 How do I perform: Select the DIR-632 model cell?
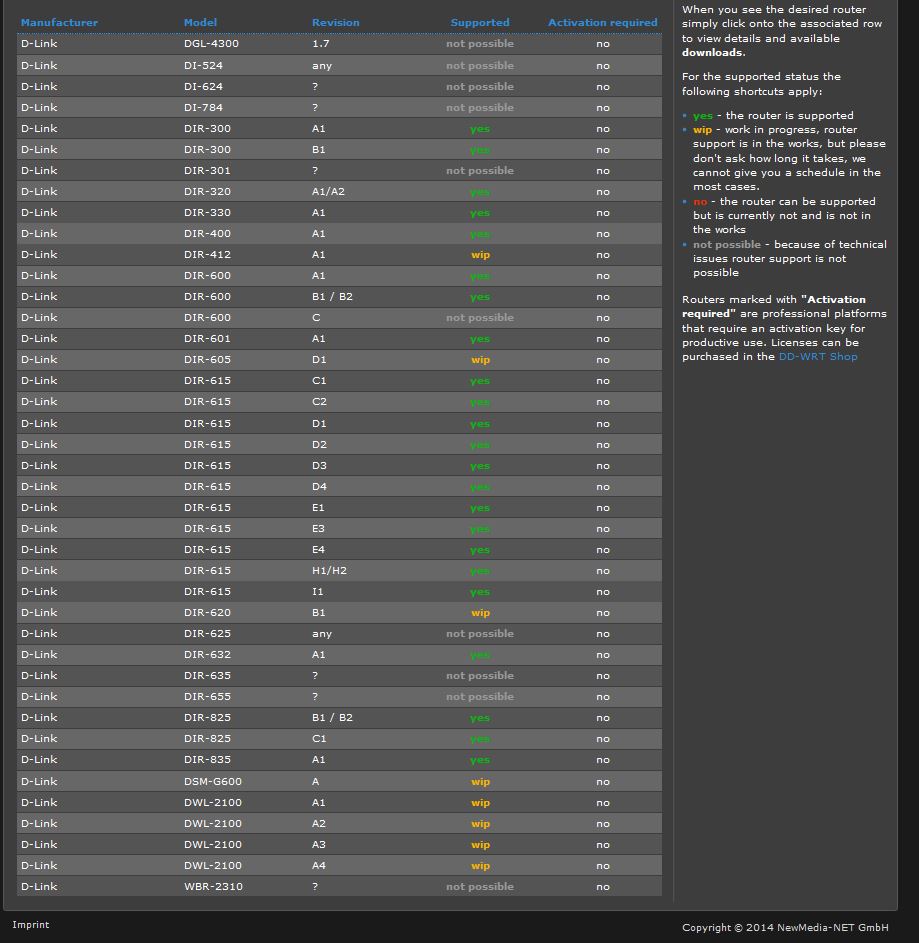tap(207, 655)
